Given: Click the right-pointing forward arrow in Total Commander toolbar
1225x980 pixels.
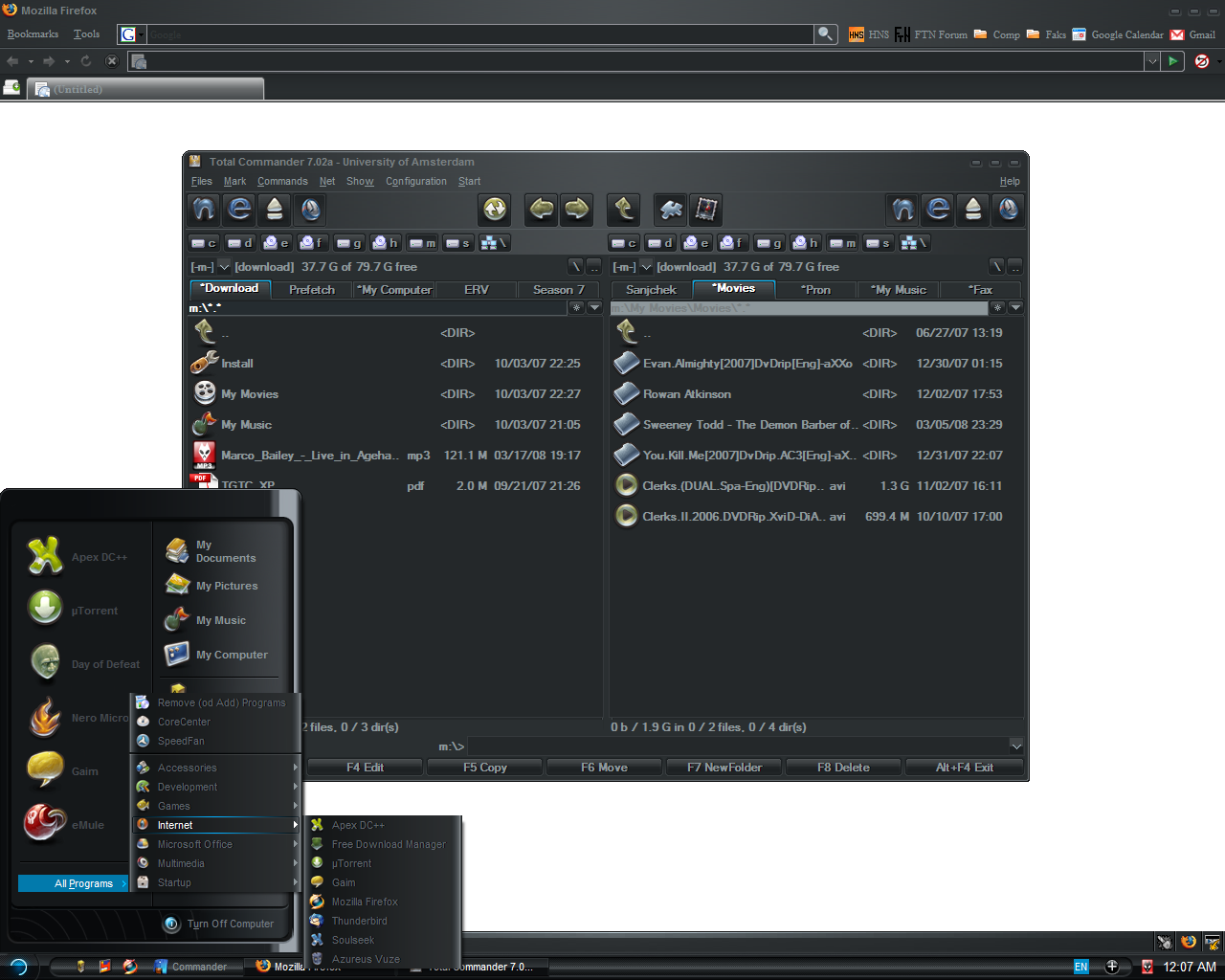Looking at the screenshot, I should tap(577, 209).
